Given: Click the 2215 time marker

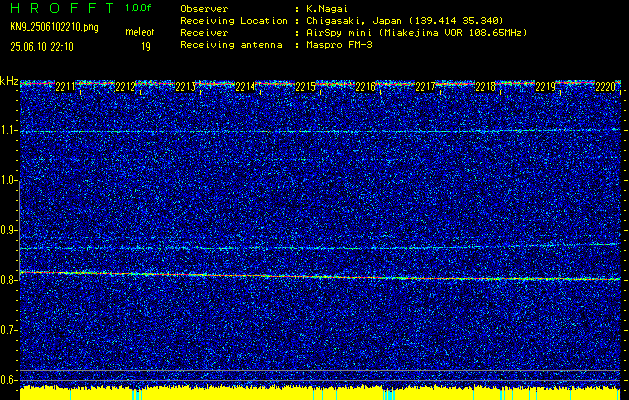Looking at the screenshot, I should [x=305, y=87].
